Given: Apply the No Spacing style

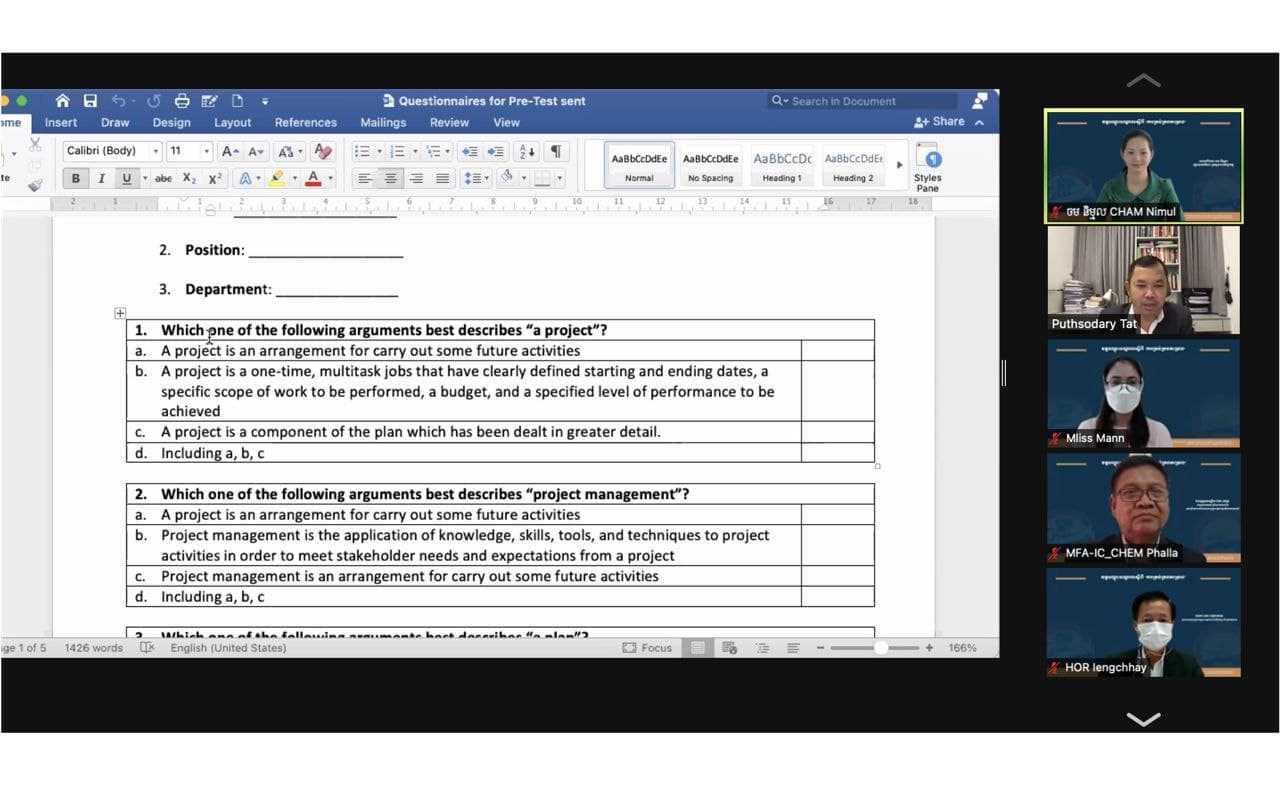Looking at the screenshot, I should tap(710, 165).
